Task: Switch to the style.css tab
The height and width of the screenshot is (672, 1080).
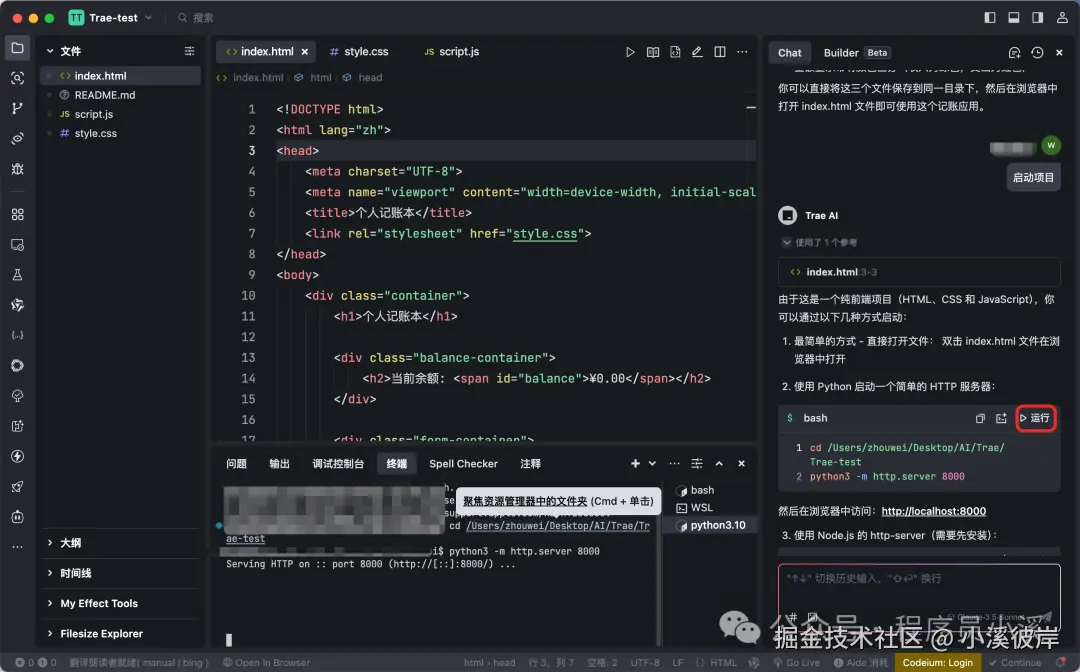Action: tap(360, 51)
